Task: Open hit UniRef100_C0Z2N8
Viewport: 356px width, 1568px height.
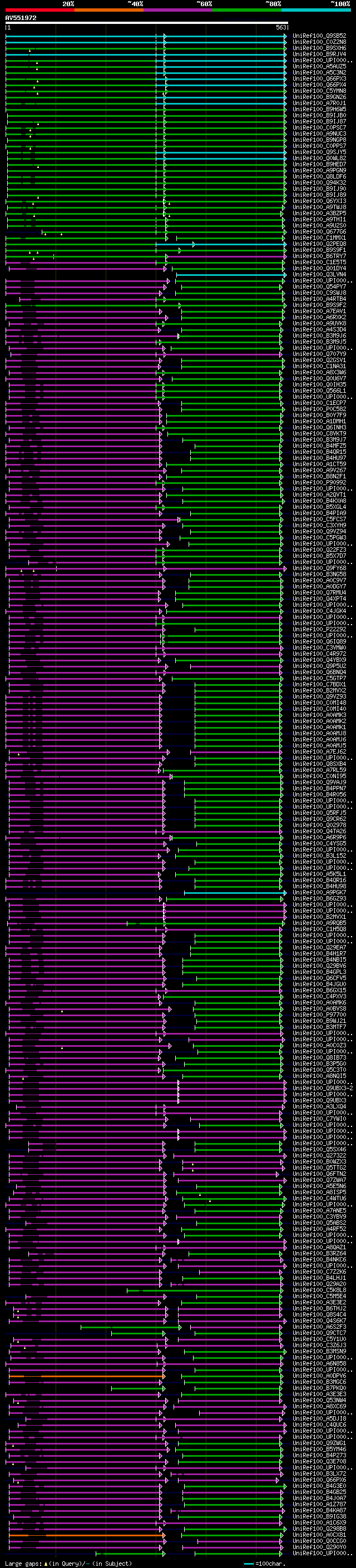Action: (x=319, y=42)
